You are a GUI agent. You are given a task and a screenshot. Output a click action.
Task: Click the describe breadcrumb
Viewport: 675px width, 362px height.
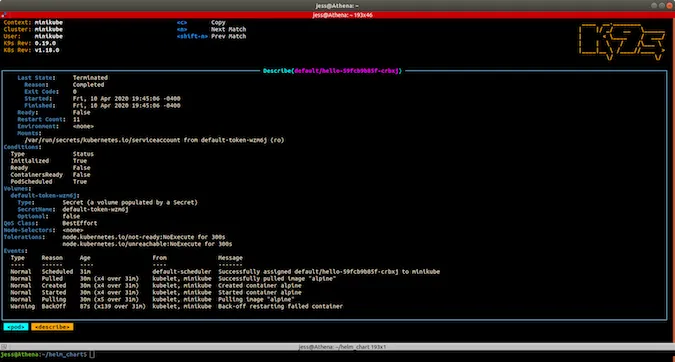pyautogui.click(x=52, y=327)
